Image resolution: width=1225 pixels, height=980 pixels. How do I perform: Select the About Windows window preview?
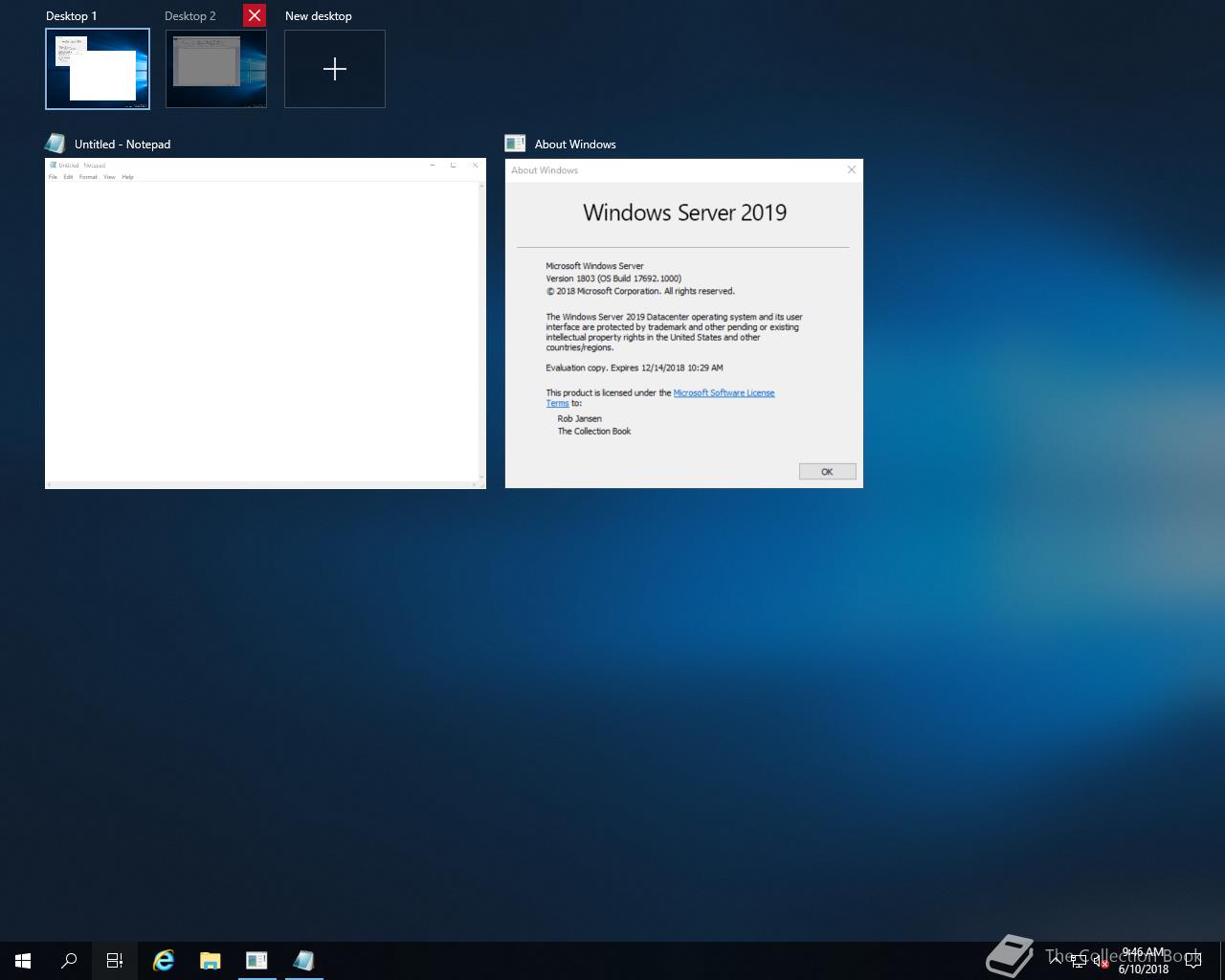coord(684,323)
